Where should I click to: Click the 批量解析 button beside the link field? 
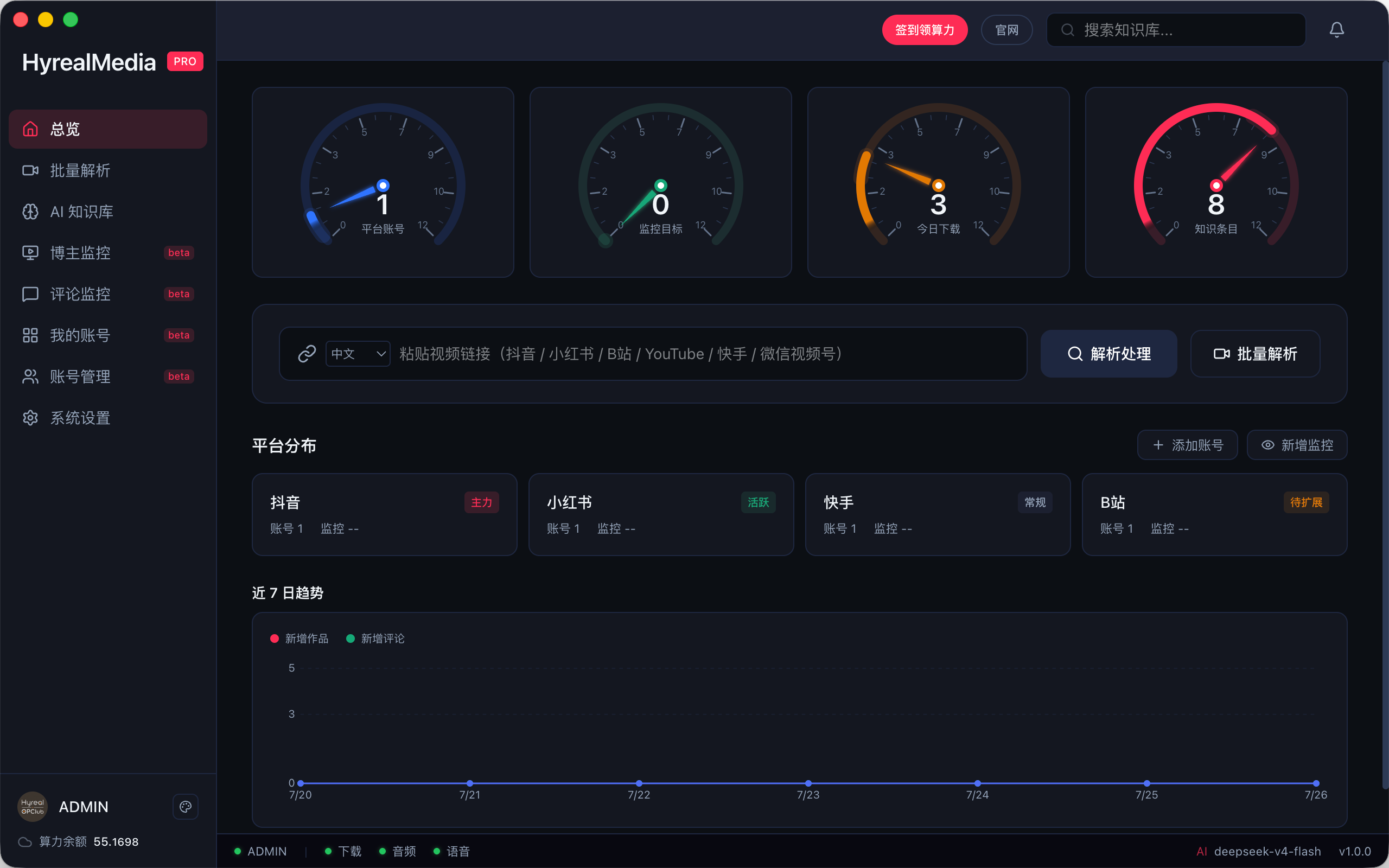[x=1256, y=354]
